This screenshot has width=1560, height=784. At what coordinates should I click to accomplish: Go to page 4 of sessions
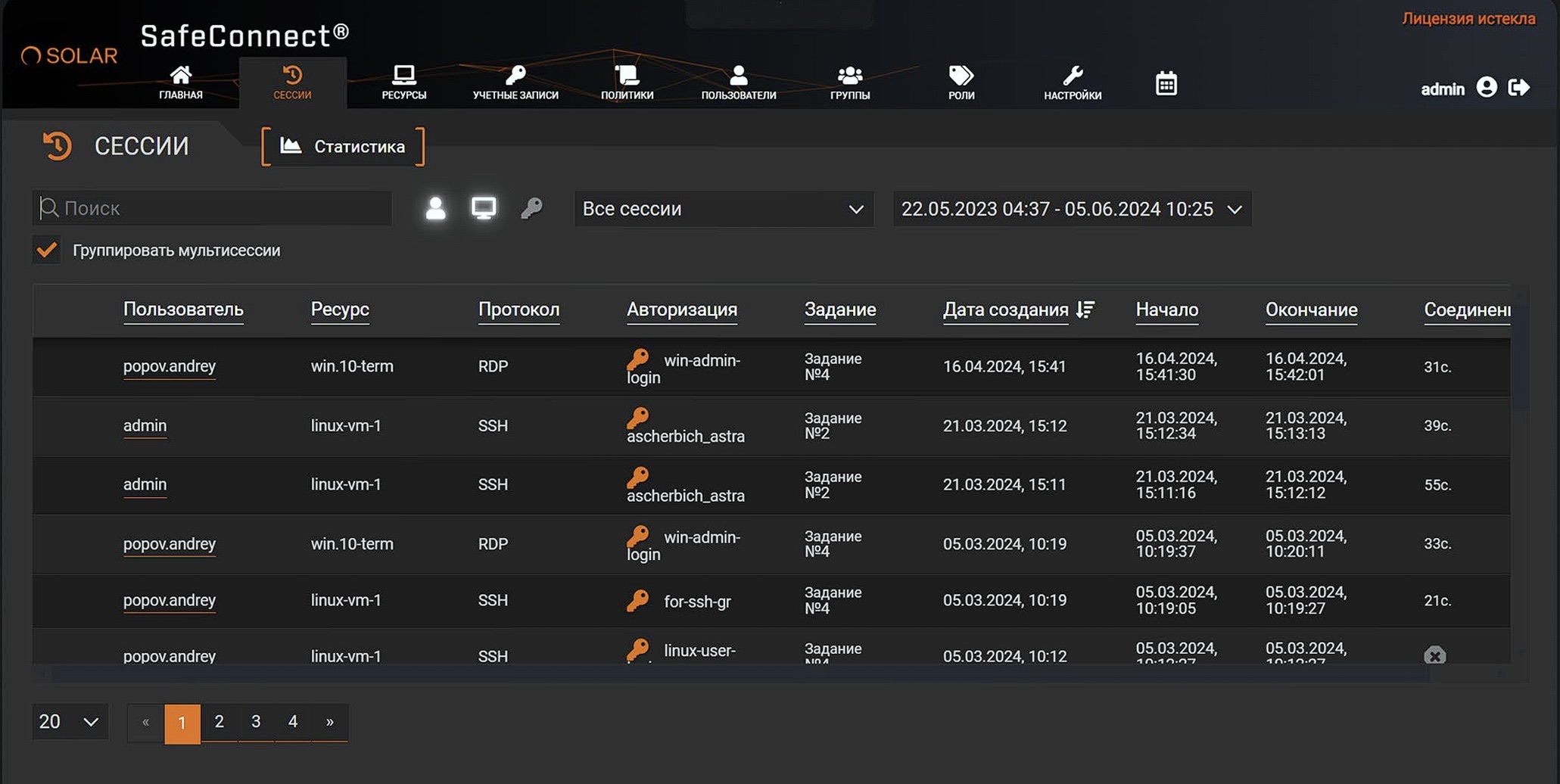click(x=293, y=722)
